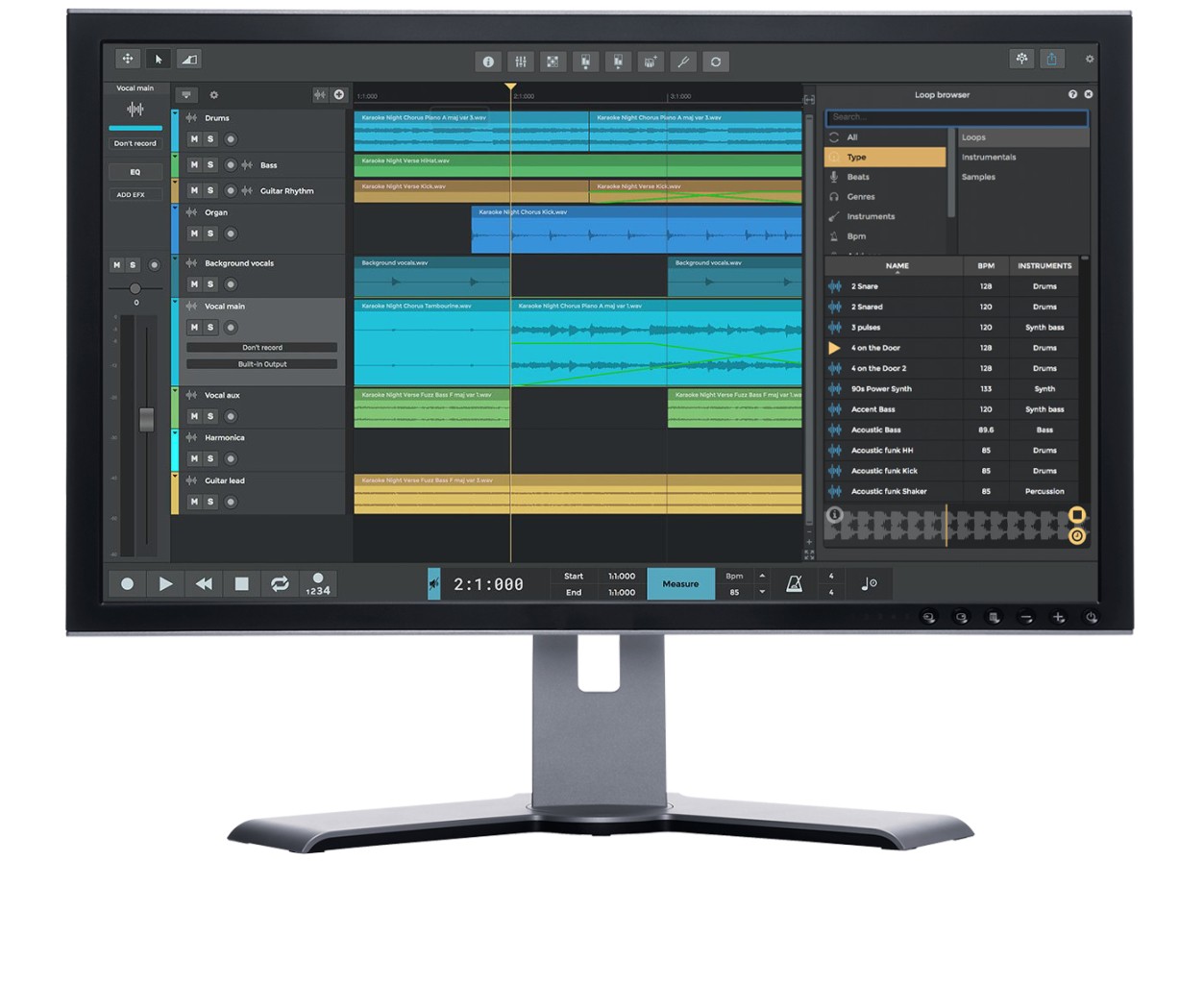Open the Built-in Output selector
Image resolution: width=1204 pixels, height=984 pixels.
pos(261,364)
